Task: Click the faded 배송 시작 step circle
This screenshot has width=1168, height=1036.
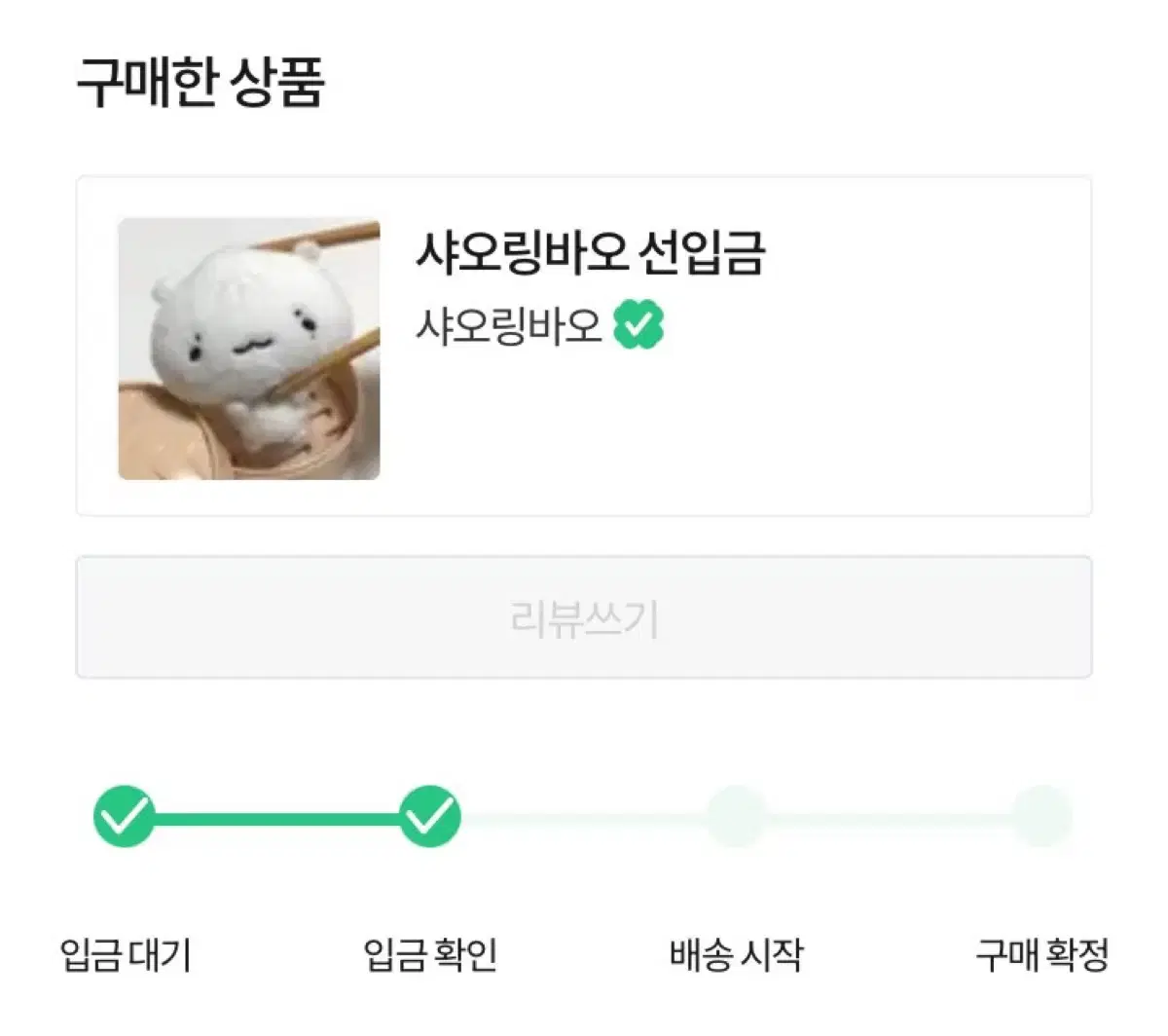Action: [x=736, y=816]
